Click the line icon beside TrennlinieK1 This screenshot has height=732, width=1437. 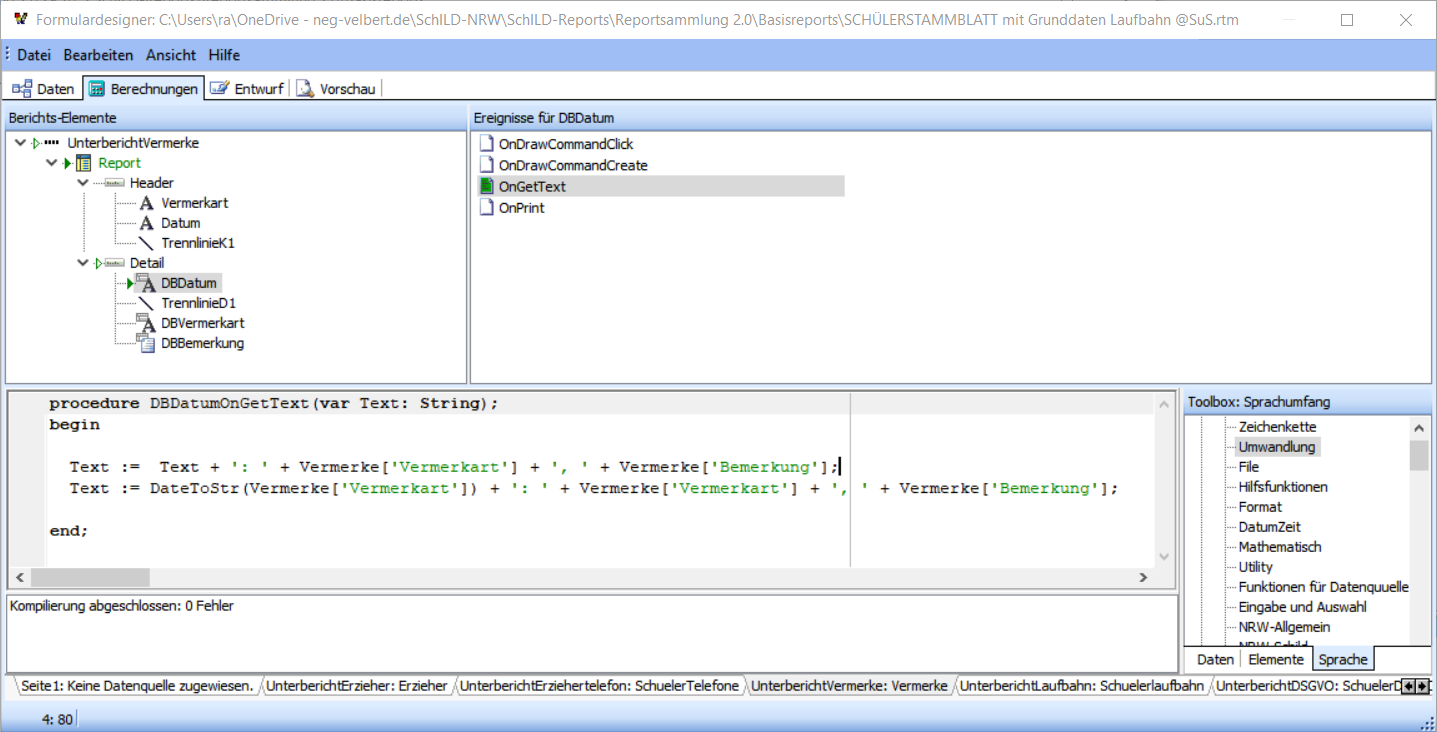(146, 243)
